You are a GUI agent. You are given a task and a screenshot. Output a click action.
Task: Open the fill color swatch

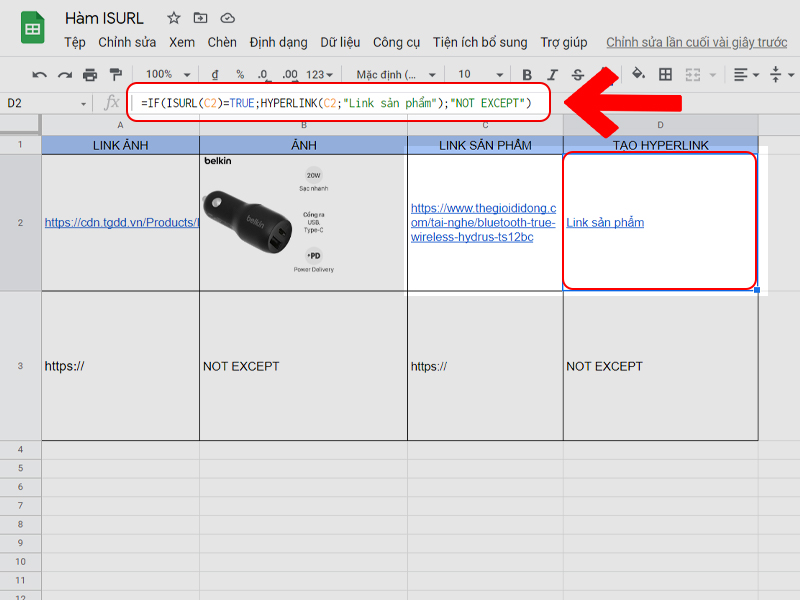click(636, 73)
